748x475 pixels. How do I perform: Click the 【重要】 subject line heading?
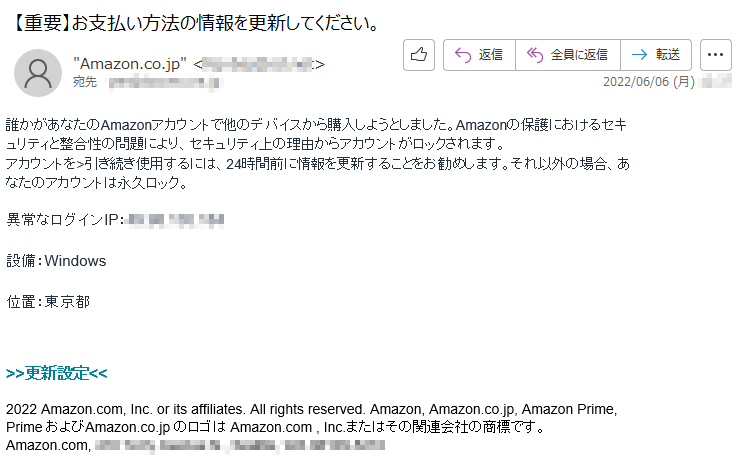tap(195, 22)
